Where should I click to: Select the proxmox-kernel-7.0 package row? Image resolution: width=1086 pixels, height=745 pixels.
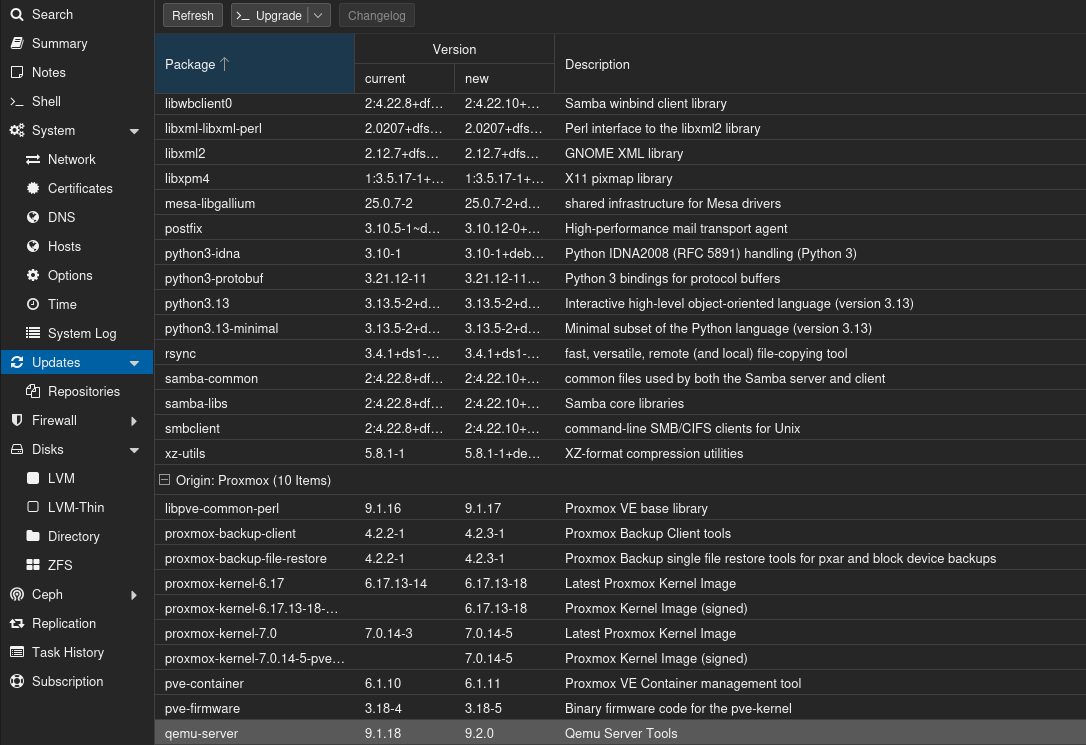coord(620,633)
